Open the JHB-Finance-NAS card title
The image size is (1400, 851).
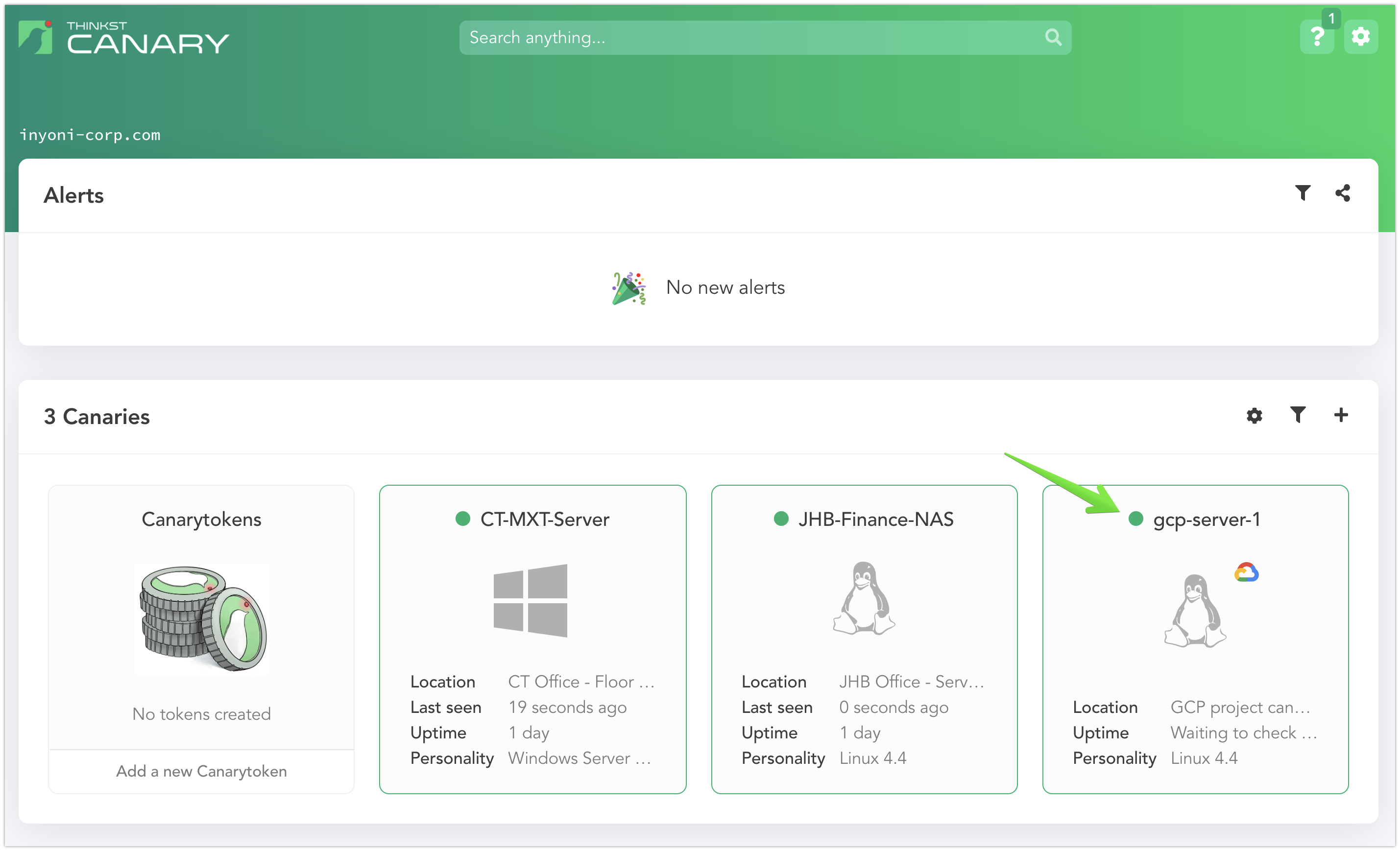pos(875,519)
